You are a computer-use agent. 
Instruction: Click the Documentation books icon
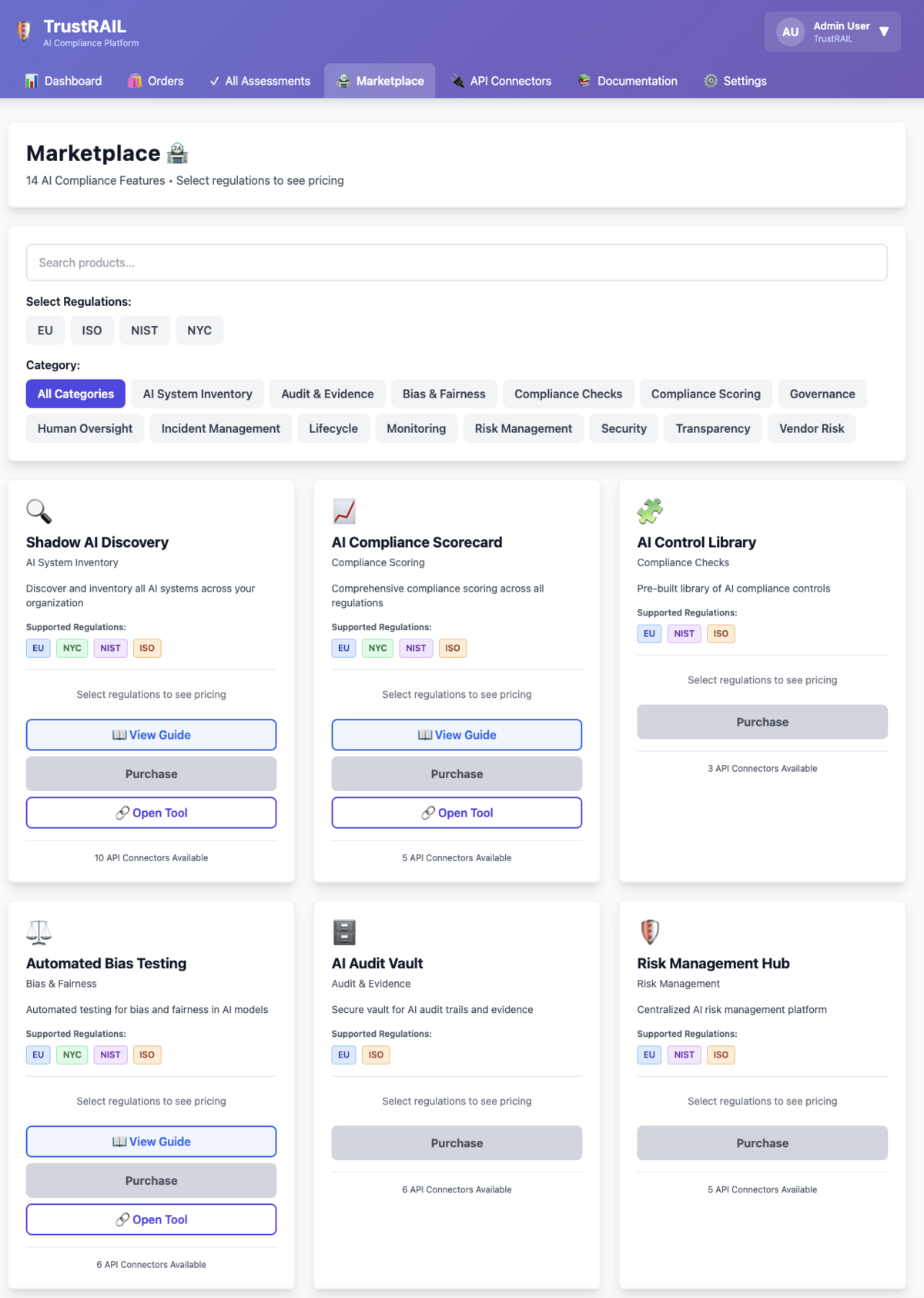pos(584,81)
